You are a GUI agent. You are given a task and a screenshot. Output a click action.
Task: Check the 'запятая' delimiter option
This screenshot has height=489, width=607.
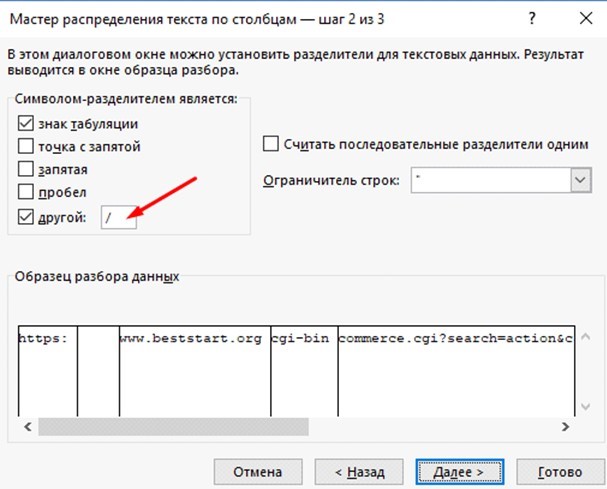(x=25, y=168)
